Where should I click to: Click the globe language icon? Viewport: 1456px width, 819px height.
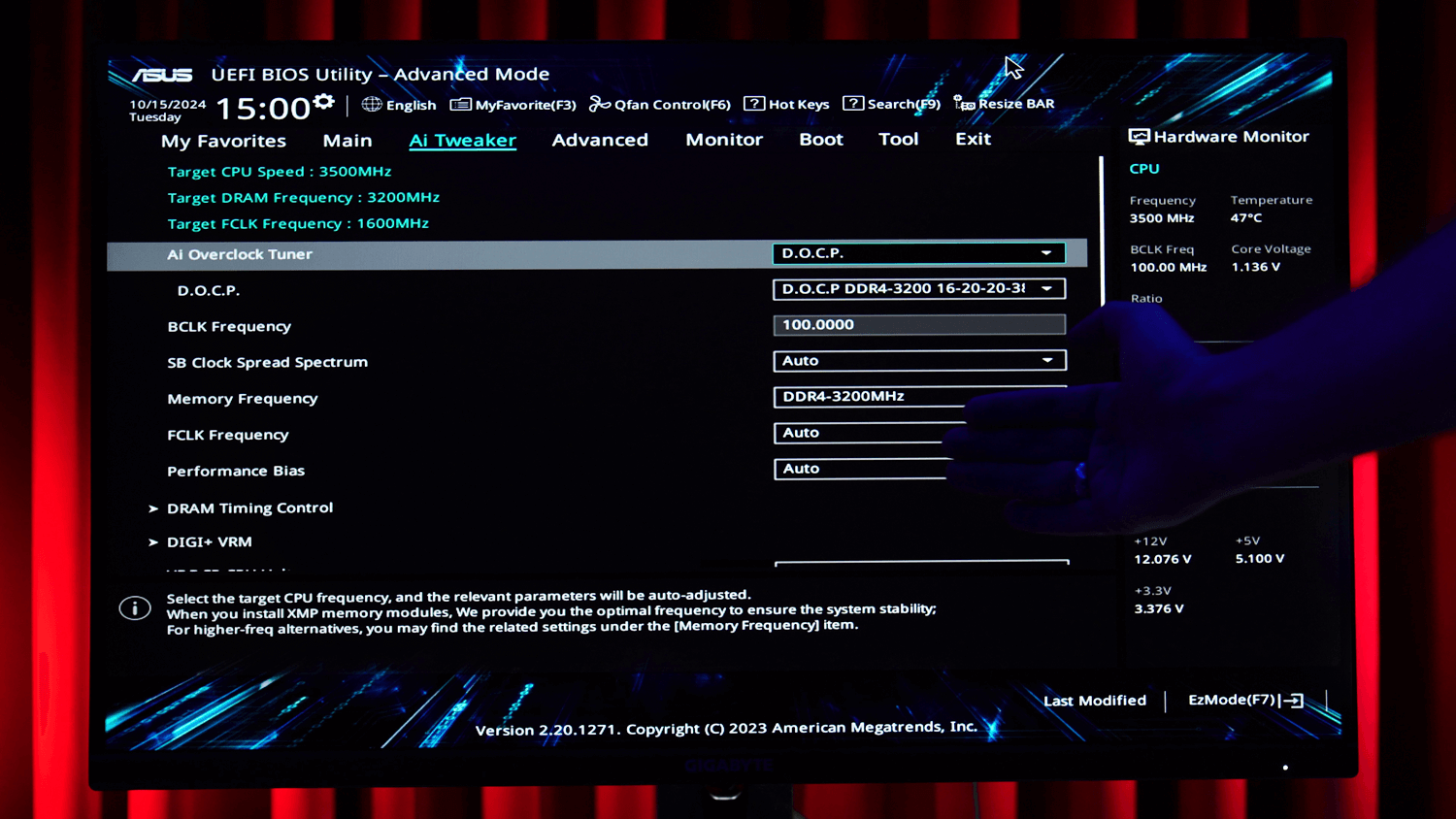(x=372, y=104)
